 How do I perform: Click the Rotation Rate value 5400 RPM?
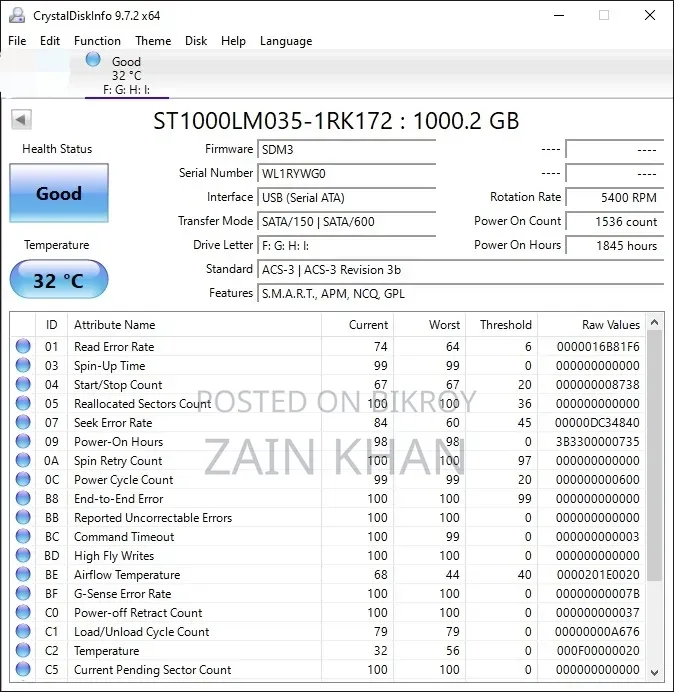[614, 197]
